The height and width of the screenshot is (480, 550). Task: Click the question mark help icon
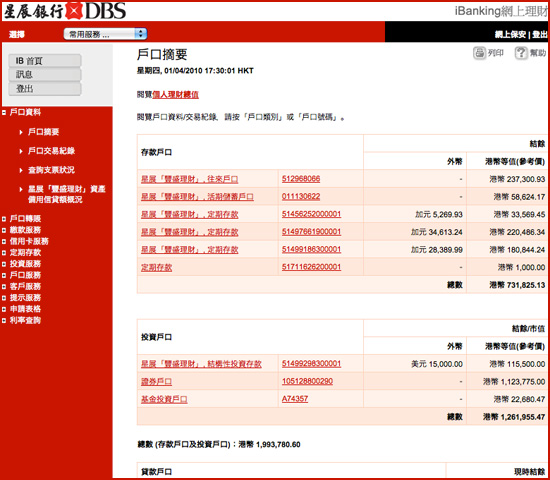coord(521,53)
